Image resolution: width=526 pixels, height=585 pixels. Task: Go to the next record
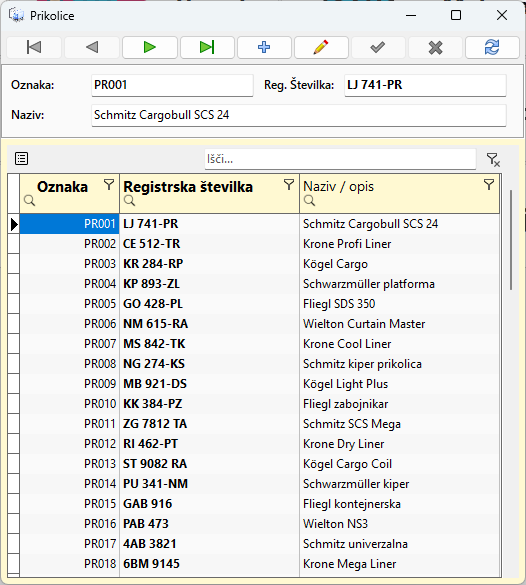pos(150,47)
